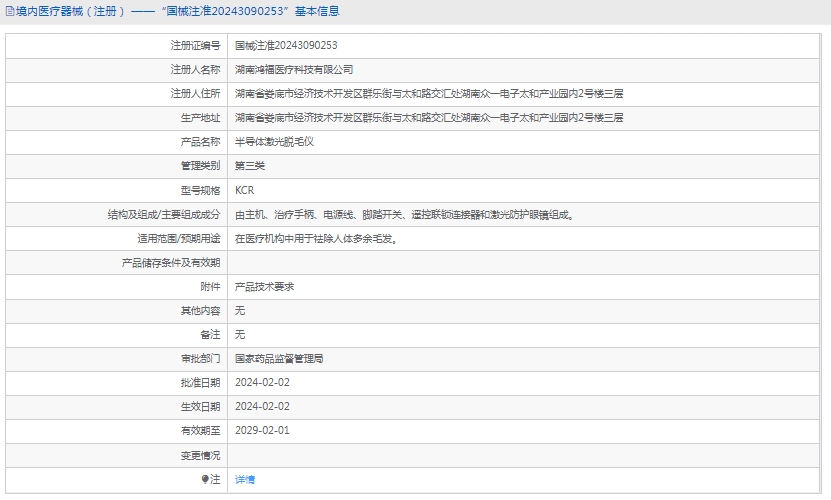This screenshot has height=500, width=831.
Task: Click the registrant name 湖南鸿福医疗科技有限公司
Action: [294, 70]
